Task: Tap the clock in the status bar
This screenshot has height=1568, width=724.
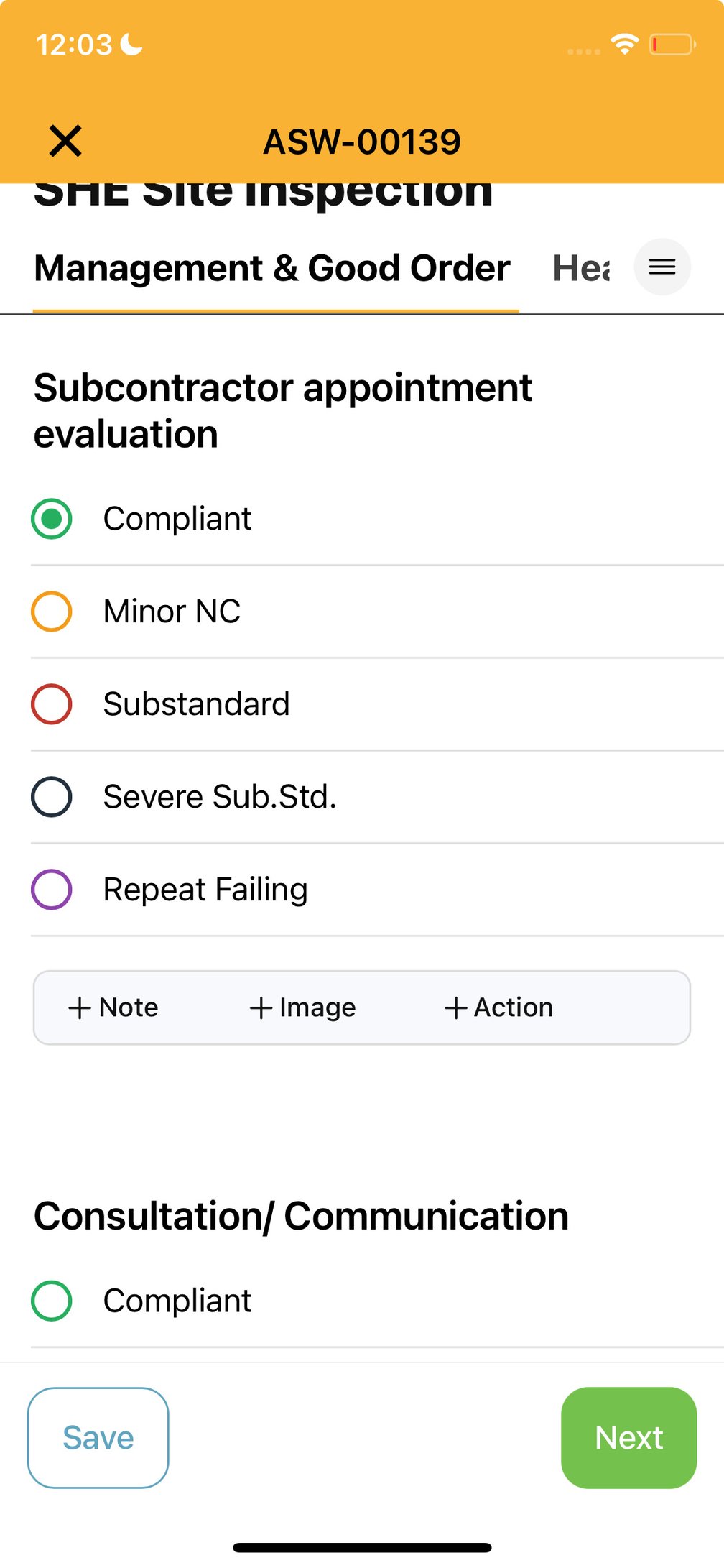Action: pyautogui.click(x=74, y=45)
